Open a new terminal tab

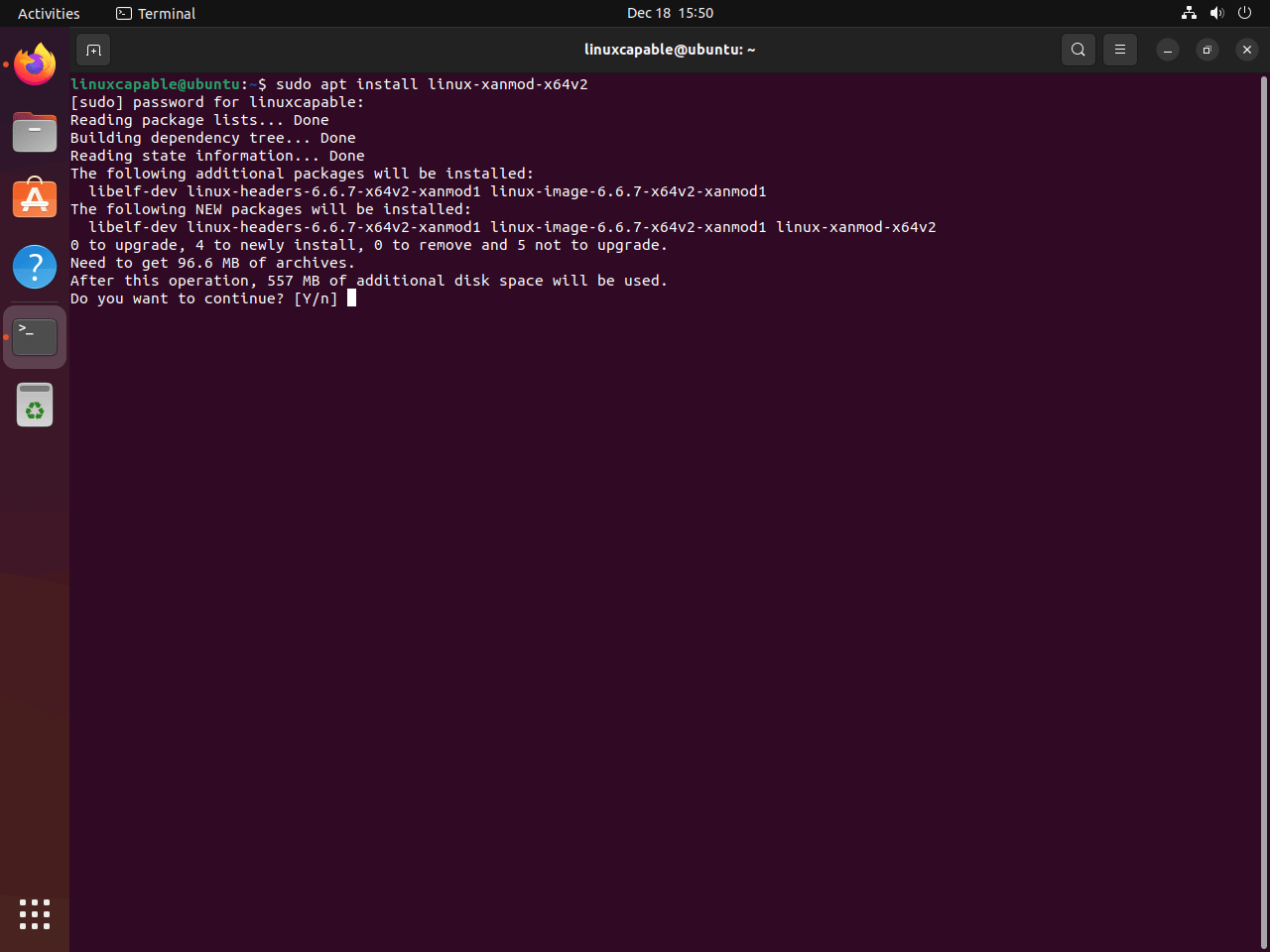click(x=93, y=49)
